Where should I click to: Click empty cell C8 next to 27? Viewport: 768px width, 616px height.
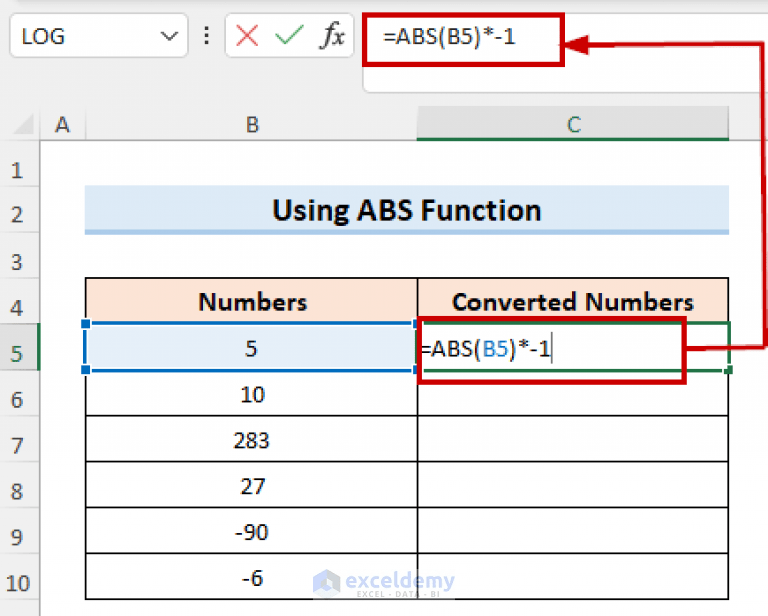pos(573,486)
